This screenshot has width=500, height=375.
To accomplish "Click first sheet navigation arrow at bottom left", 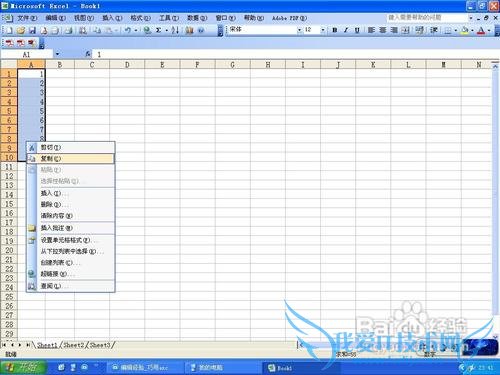I will (x=4, y=345).
